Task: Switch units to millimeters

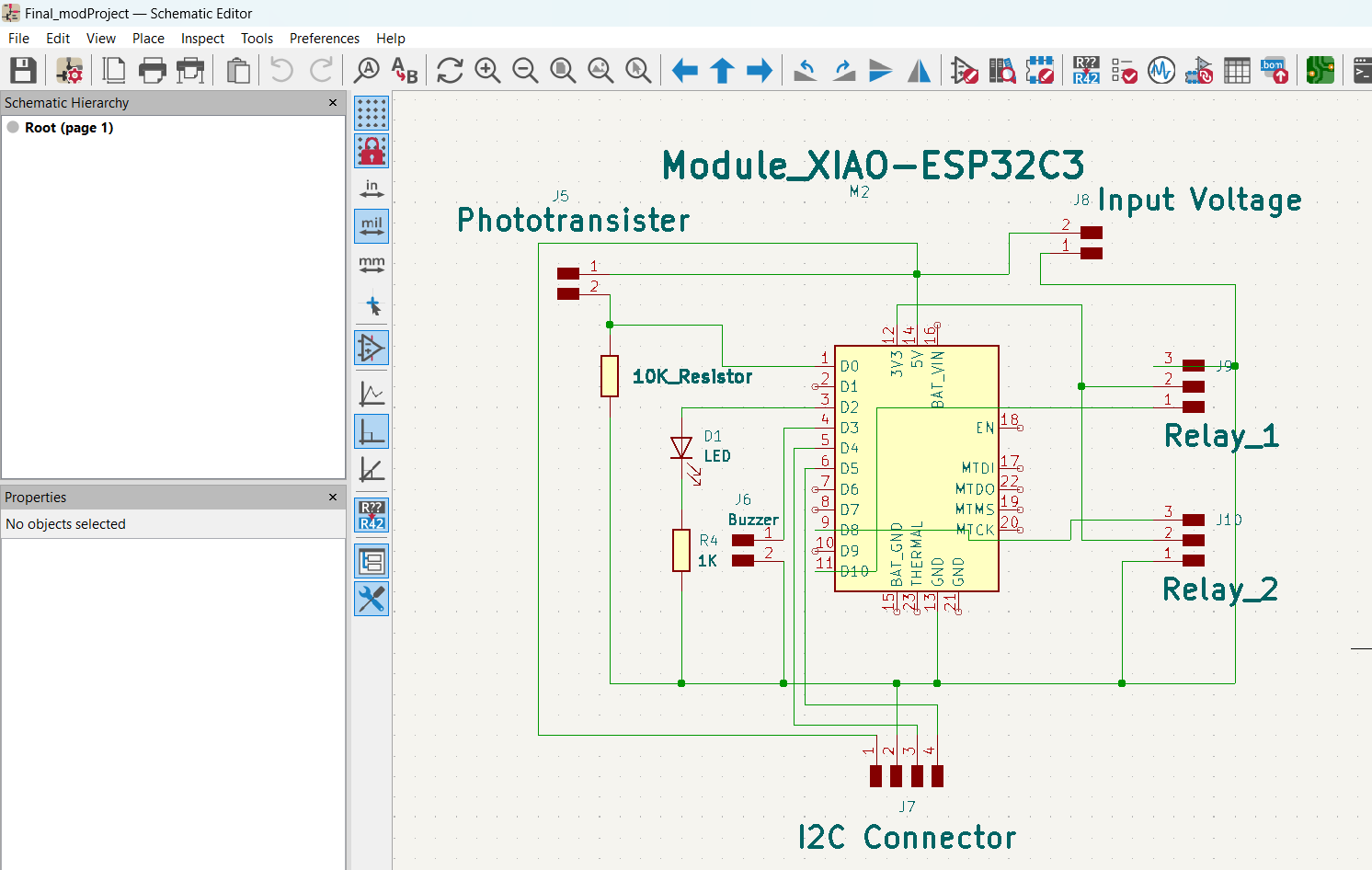Action: (x=372, y=264)
